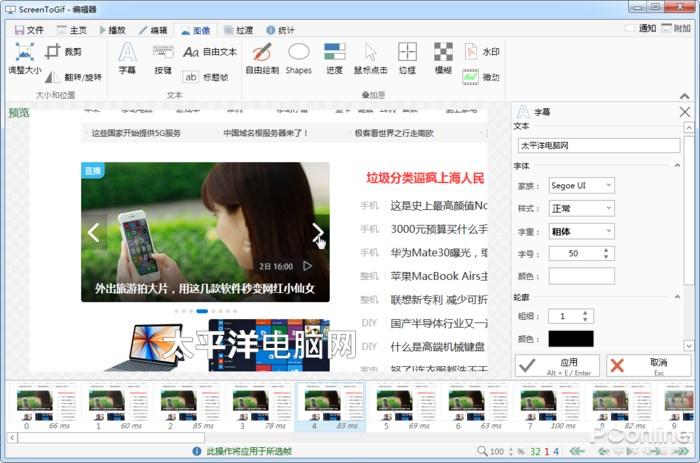Image resolution: width=700 pixels, height=463 pixels.
Task: Select frame 0 thumbnail (66 ms)
Action: pyautogui.click(x=42, y=407)
